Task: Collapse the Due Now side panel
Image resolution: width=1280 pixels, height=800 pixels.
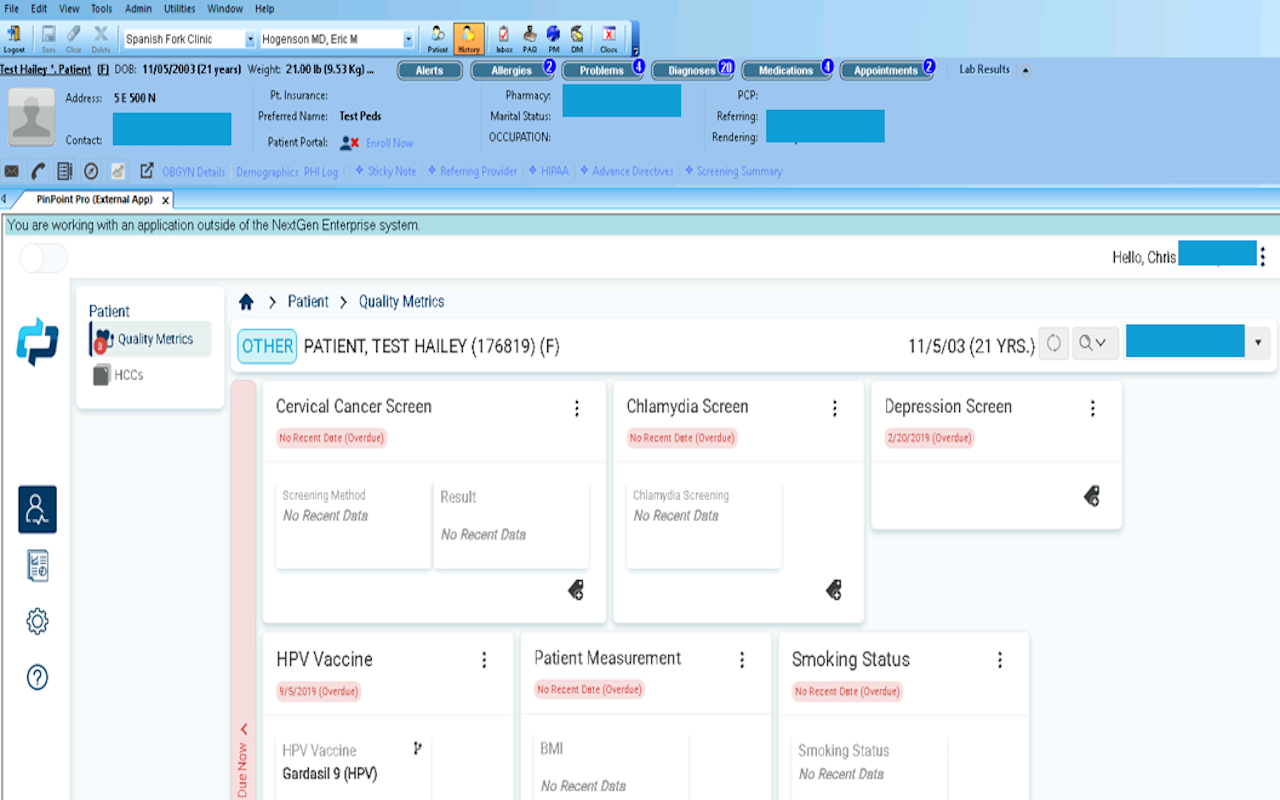Action: tap(242, 730)
